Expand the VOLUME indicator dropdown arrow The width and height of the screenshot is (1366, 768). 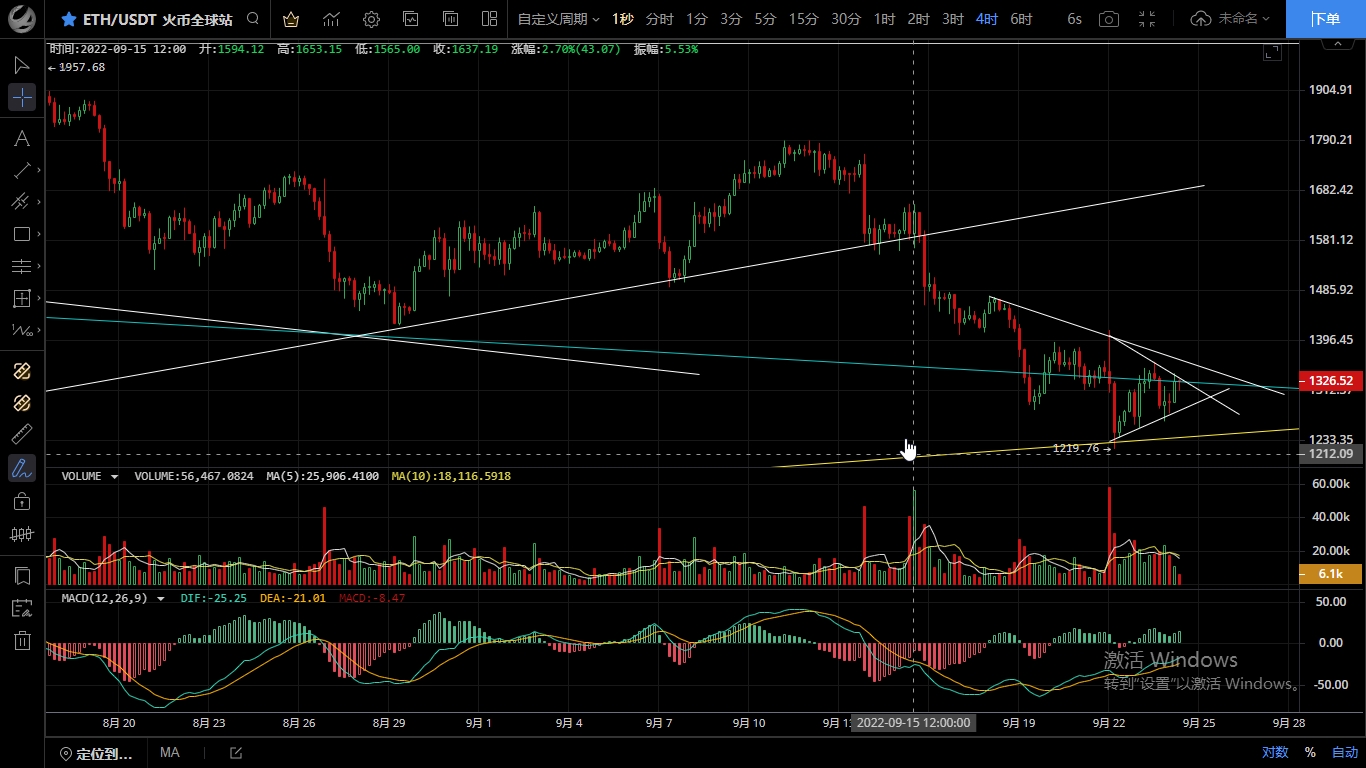tap(114, 477)
